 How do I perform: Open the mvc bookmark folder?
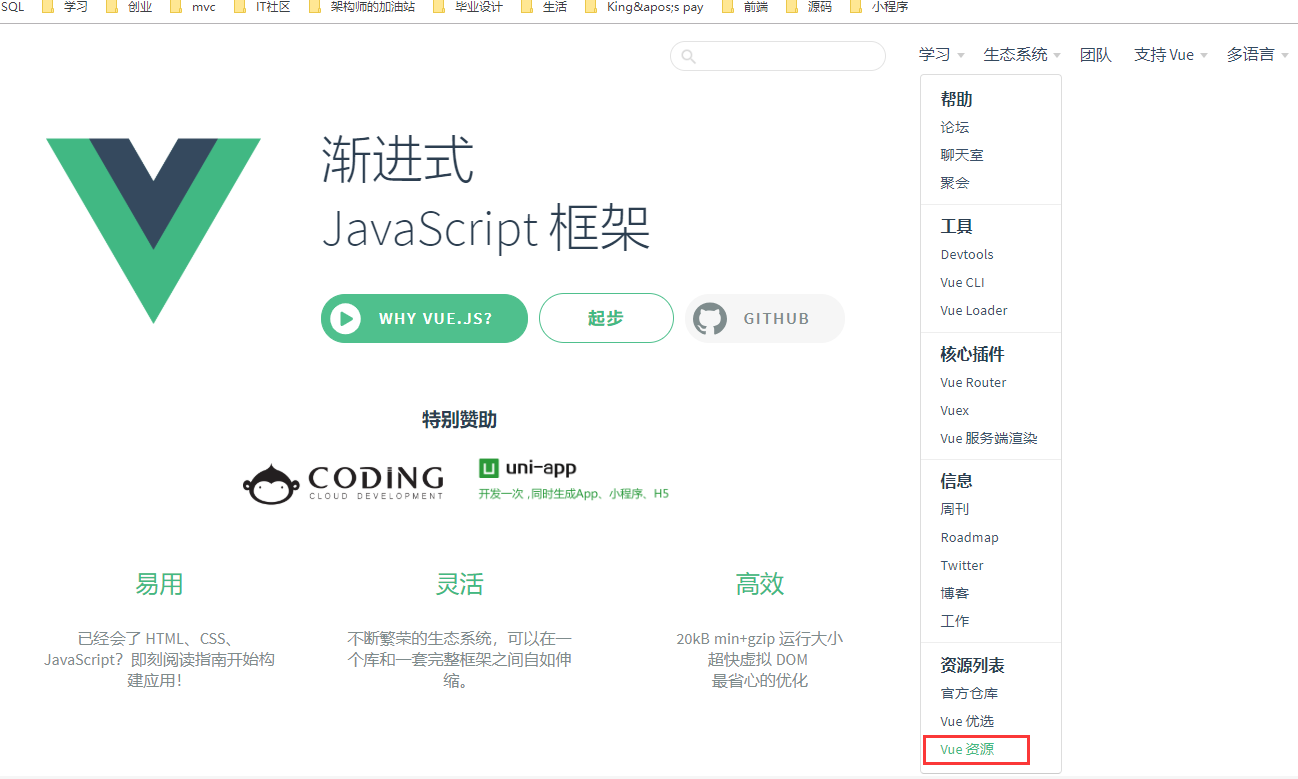[x=192, y=7]
